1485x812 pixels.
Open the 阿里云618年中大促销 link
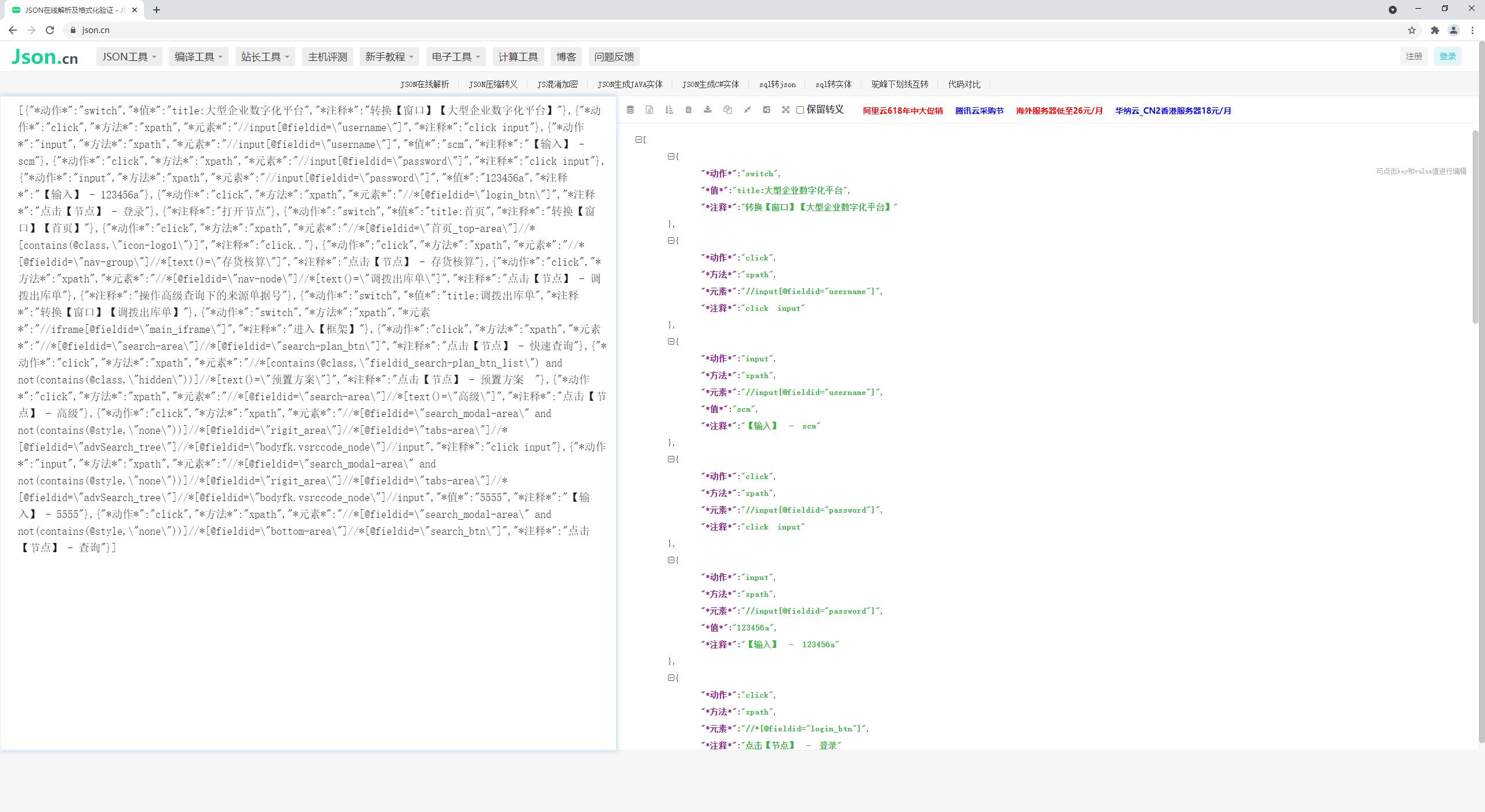[x=903, y=111]
